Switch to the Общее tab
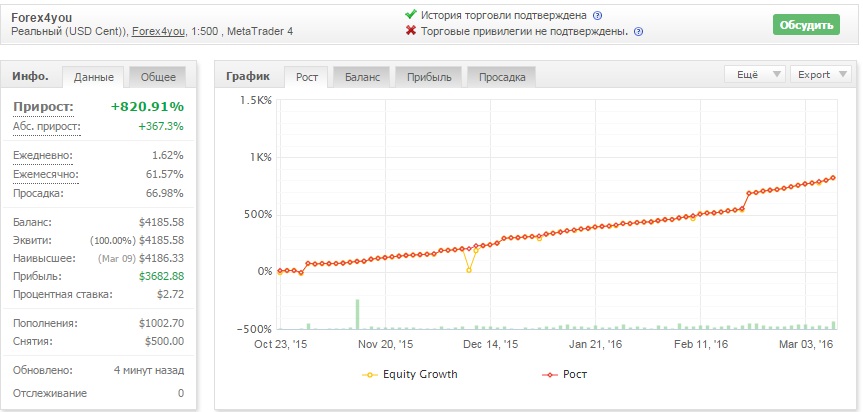863x412 pixels. 158,77
